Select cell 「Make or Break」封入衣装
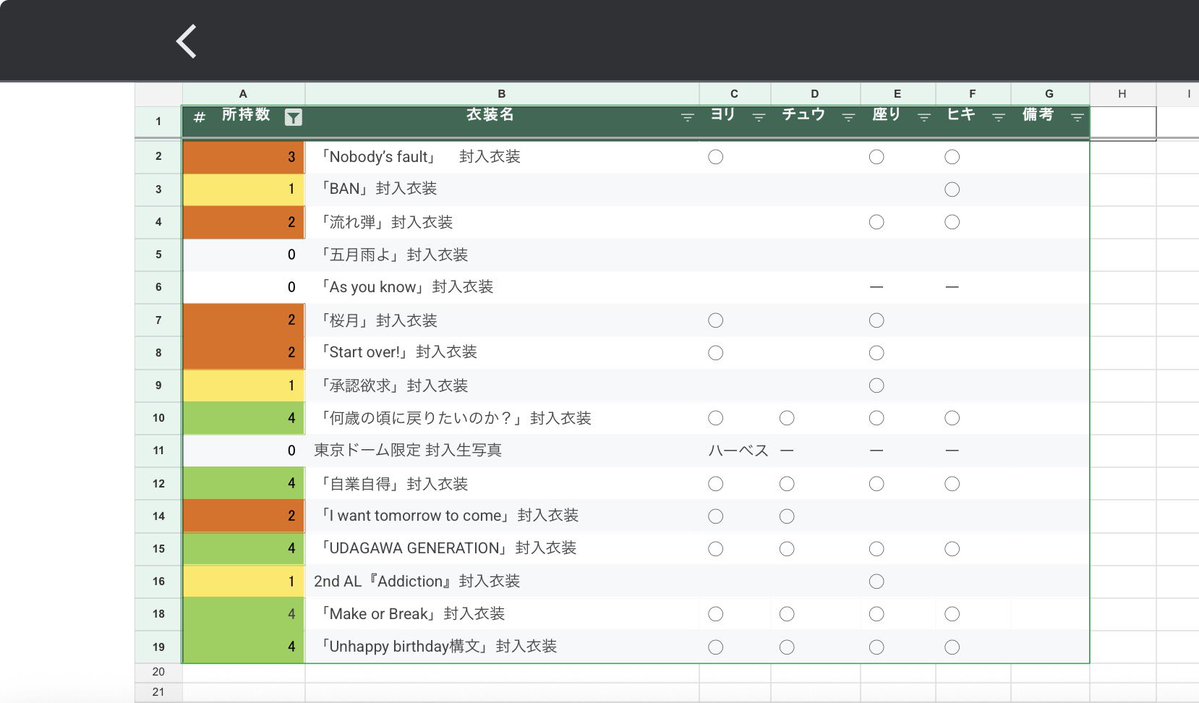This screenshot has height=703, width=1199. (502, 613)
